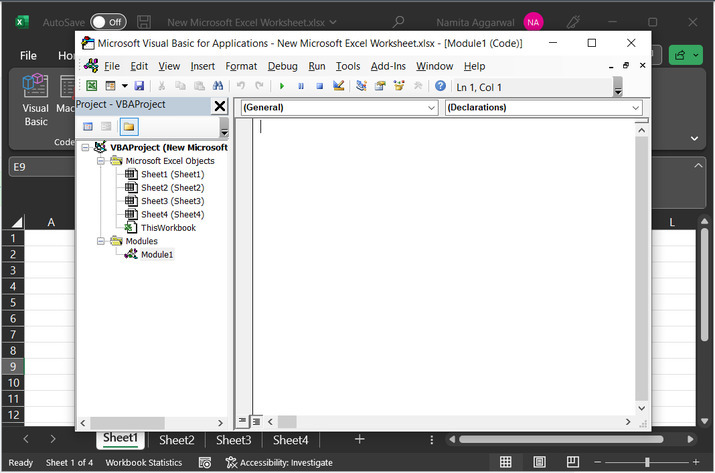Open the VBA File menu
This screenshot has height=473, width=715.
tap(112, 66)
